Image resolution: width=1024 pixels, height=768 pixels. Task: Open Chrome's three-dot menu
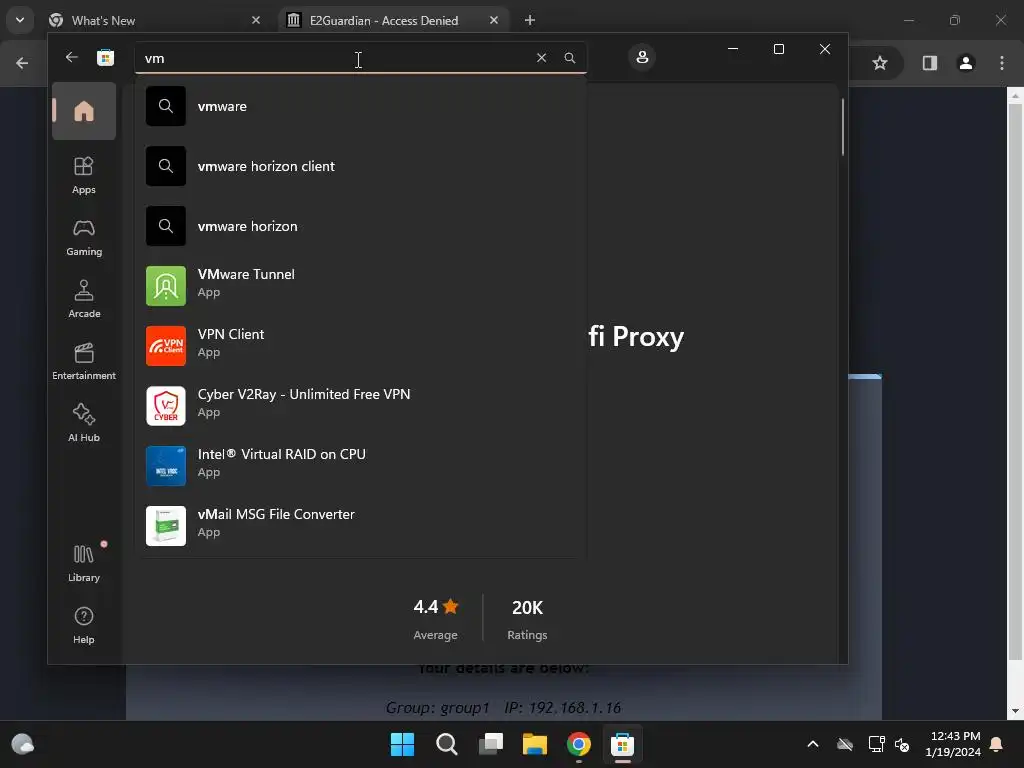tap(1002, 63)
